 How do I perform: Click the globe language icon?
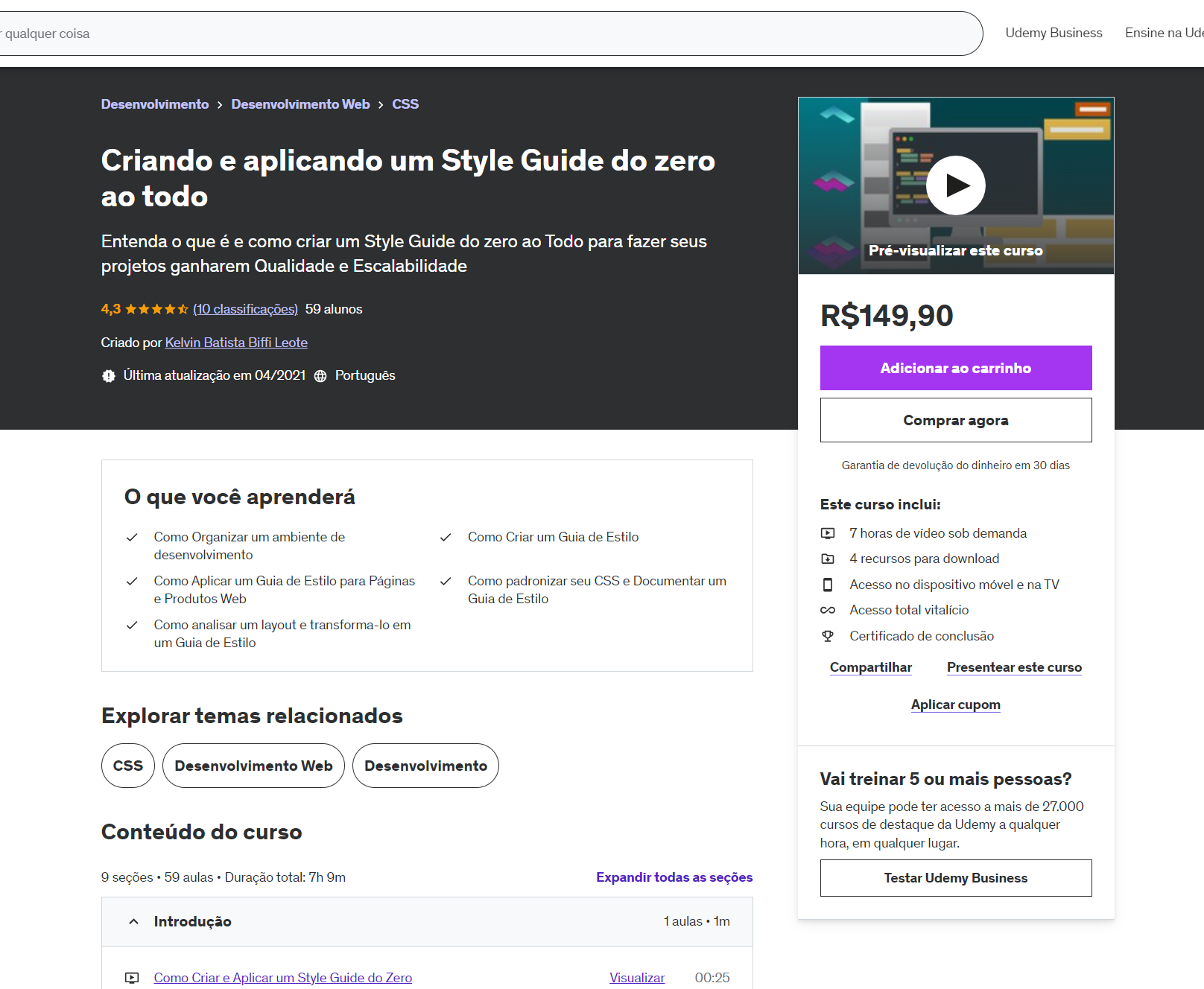[320, 376]
